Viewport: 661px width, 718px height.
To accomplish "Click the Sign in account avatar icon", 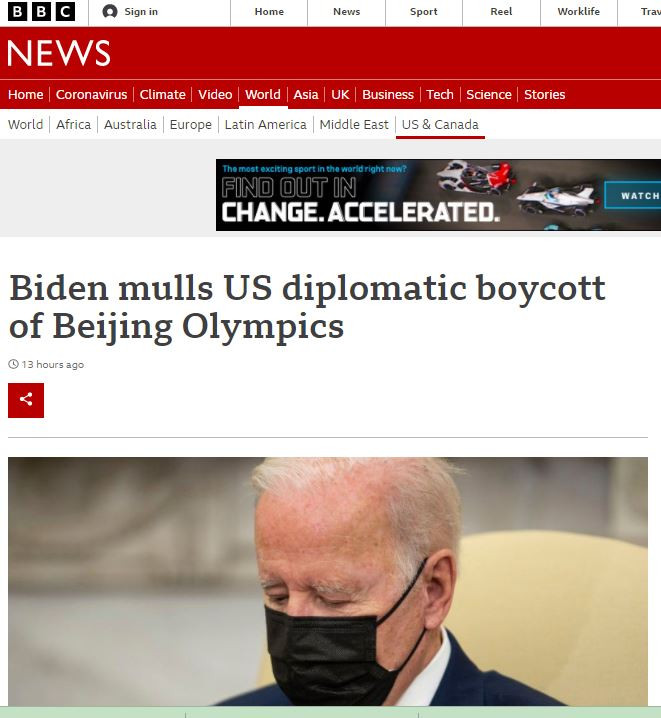I will (x=110, y=11).
